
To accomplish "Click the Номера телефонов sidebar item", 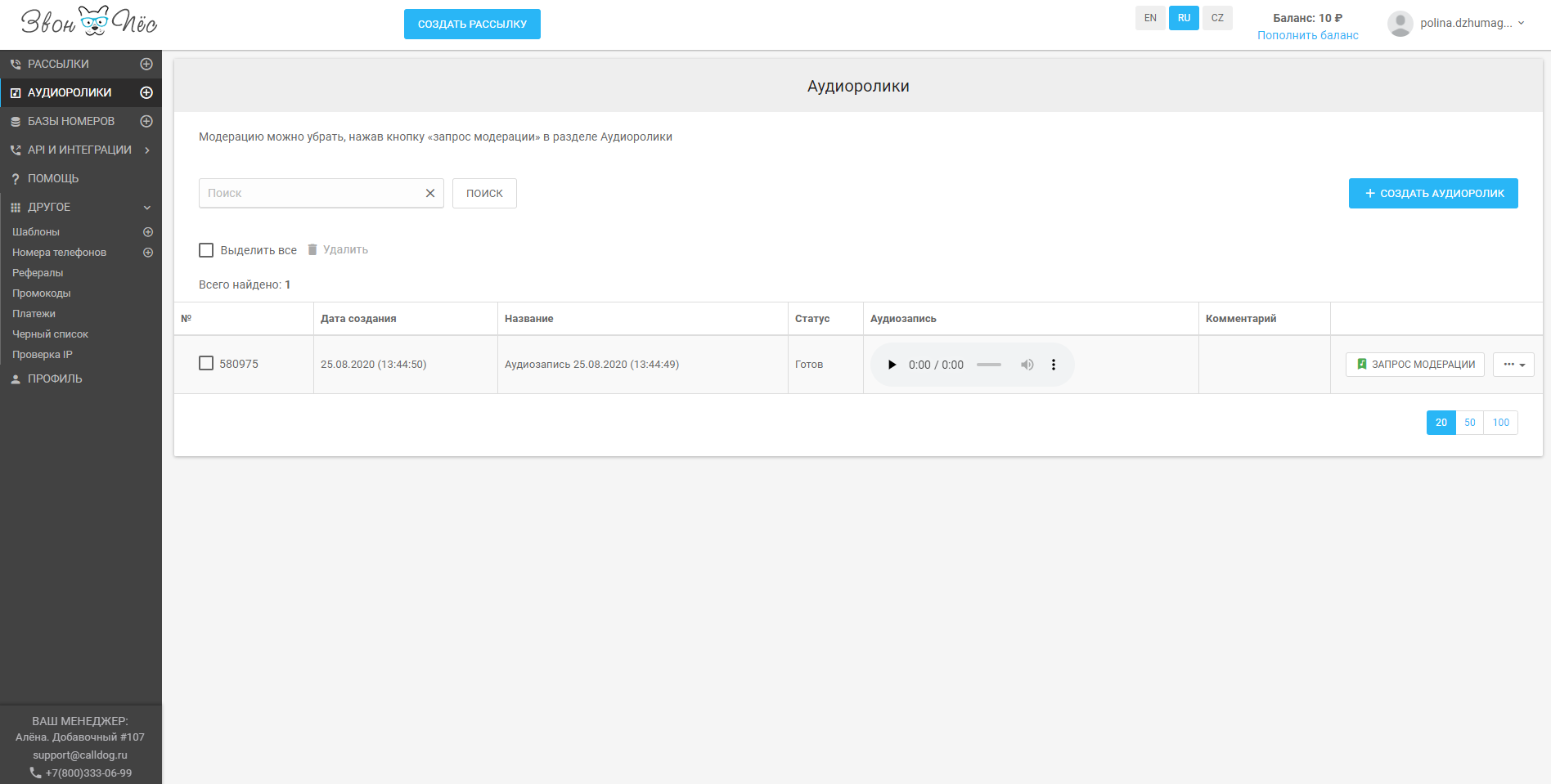I will (59, 253).
